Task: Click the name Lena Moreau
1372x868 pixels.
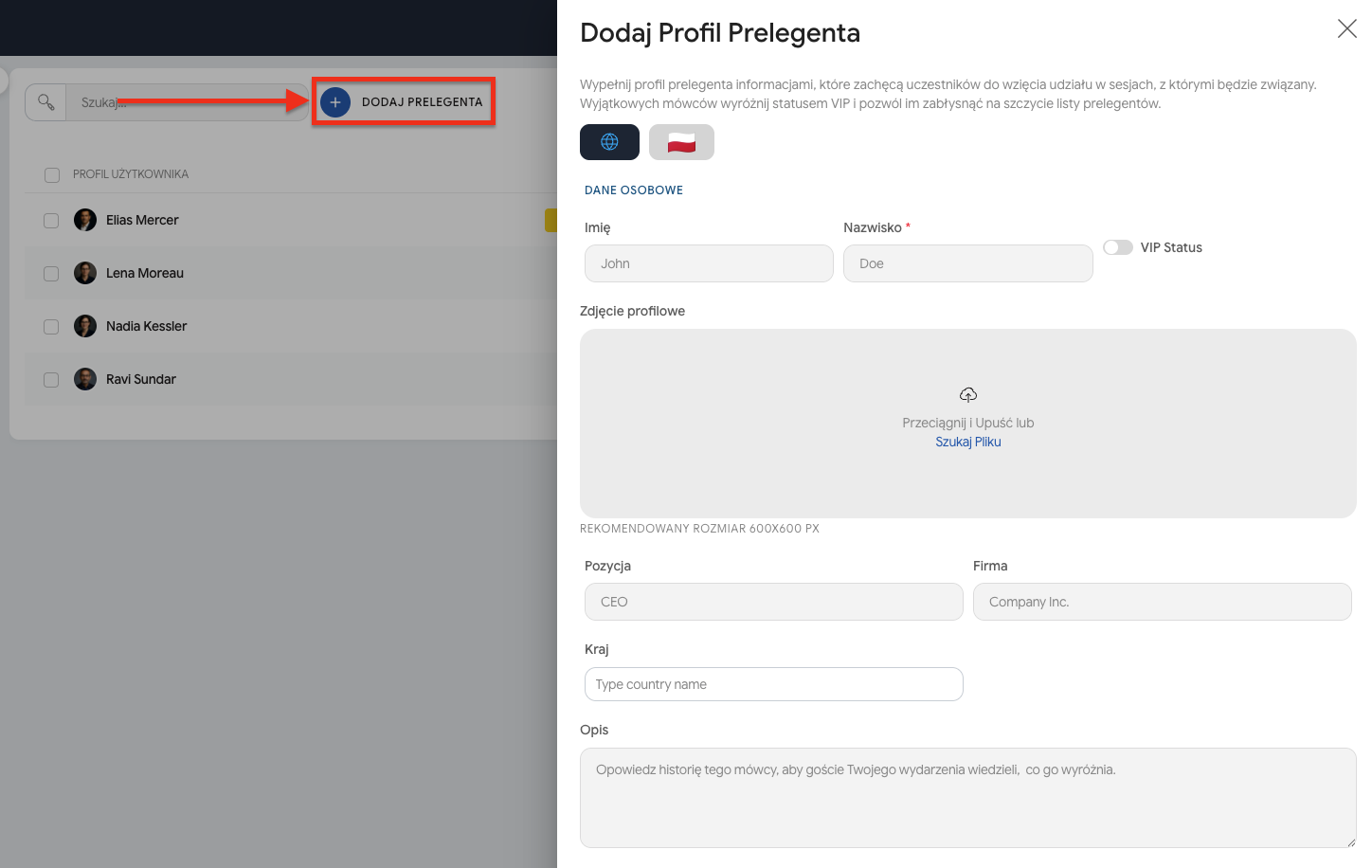Action: 145,273
